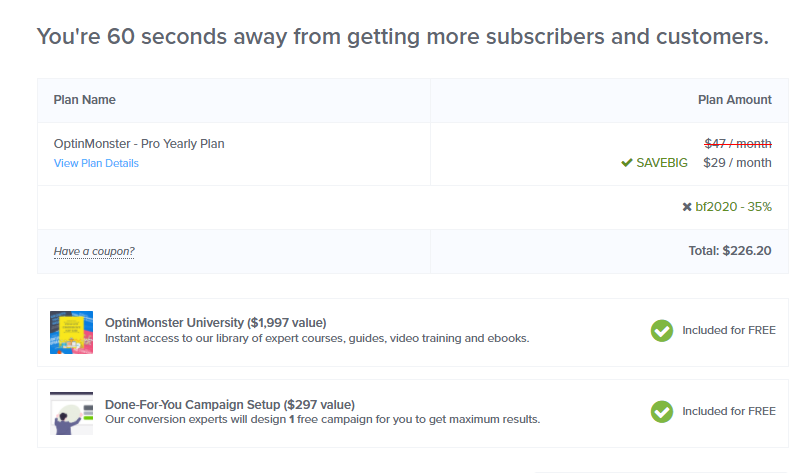Click the 'Have a coupon?' link
This screenshot has height=473, width=804.
coord(94,251)
